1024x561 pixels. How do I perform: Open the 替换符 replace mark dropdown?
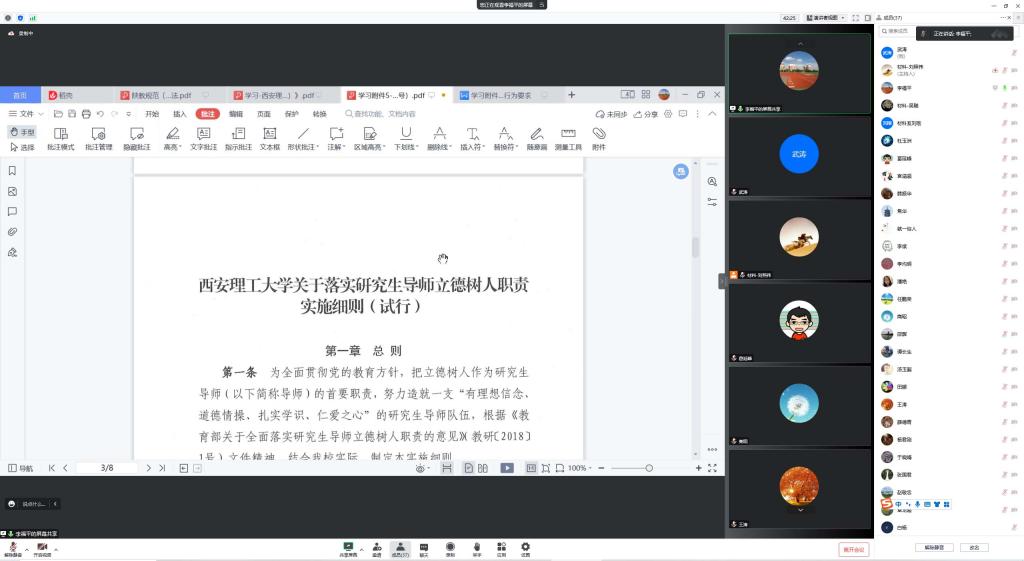[506, 139]
